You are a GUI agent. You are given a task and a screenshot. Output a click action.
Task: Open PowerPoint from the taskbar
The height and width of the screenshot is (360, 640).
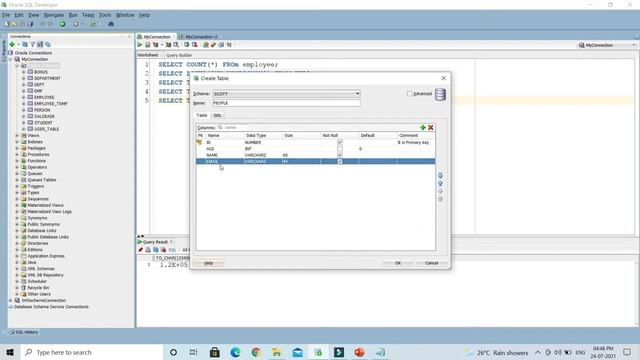click(359, 352)
